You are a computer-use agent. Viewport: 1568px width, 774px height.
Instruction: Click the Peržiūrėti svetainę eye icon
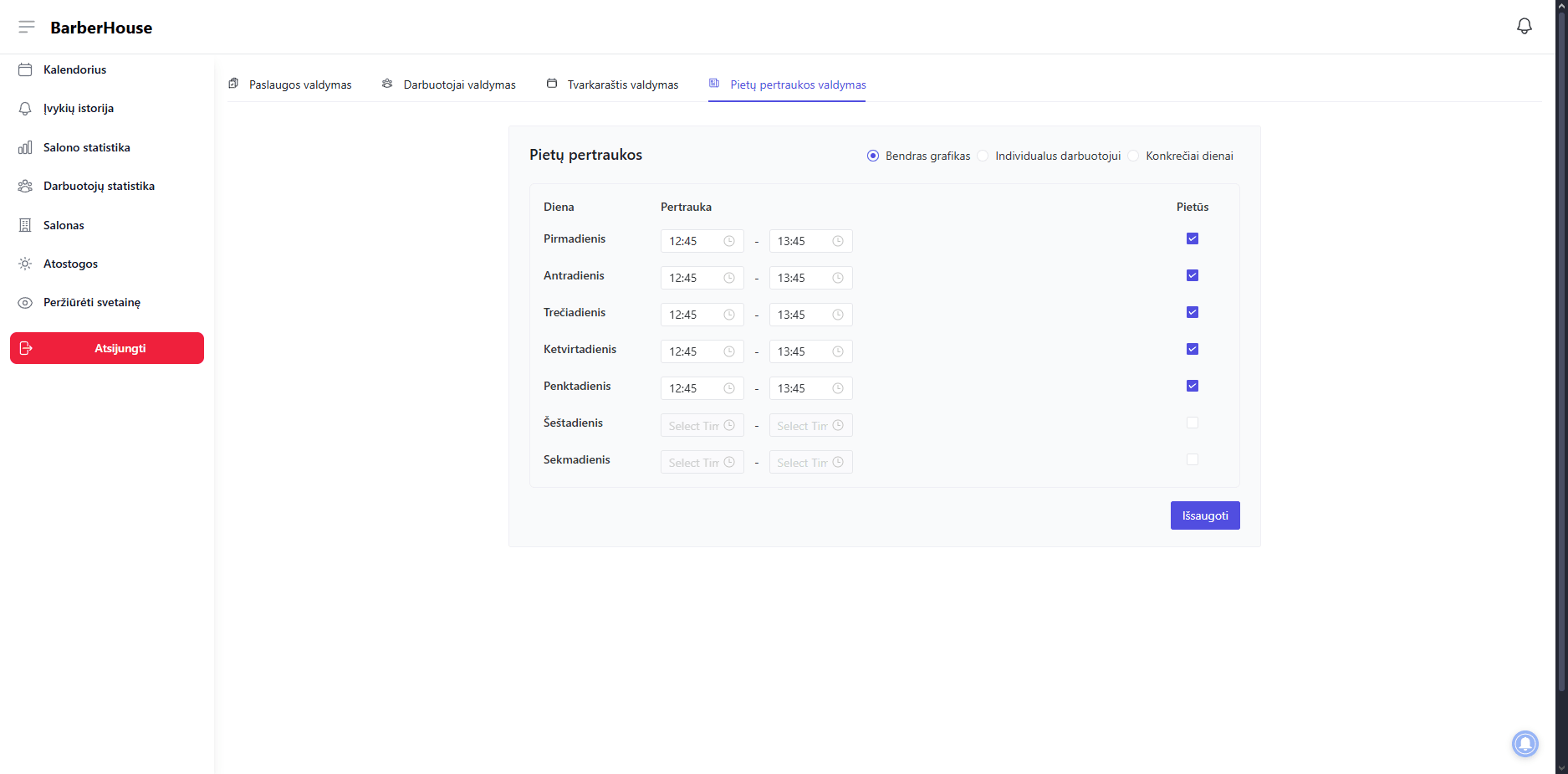pyautogui.click(x=25, y=303)
